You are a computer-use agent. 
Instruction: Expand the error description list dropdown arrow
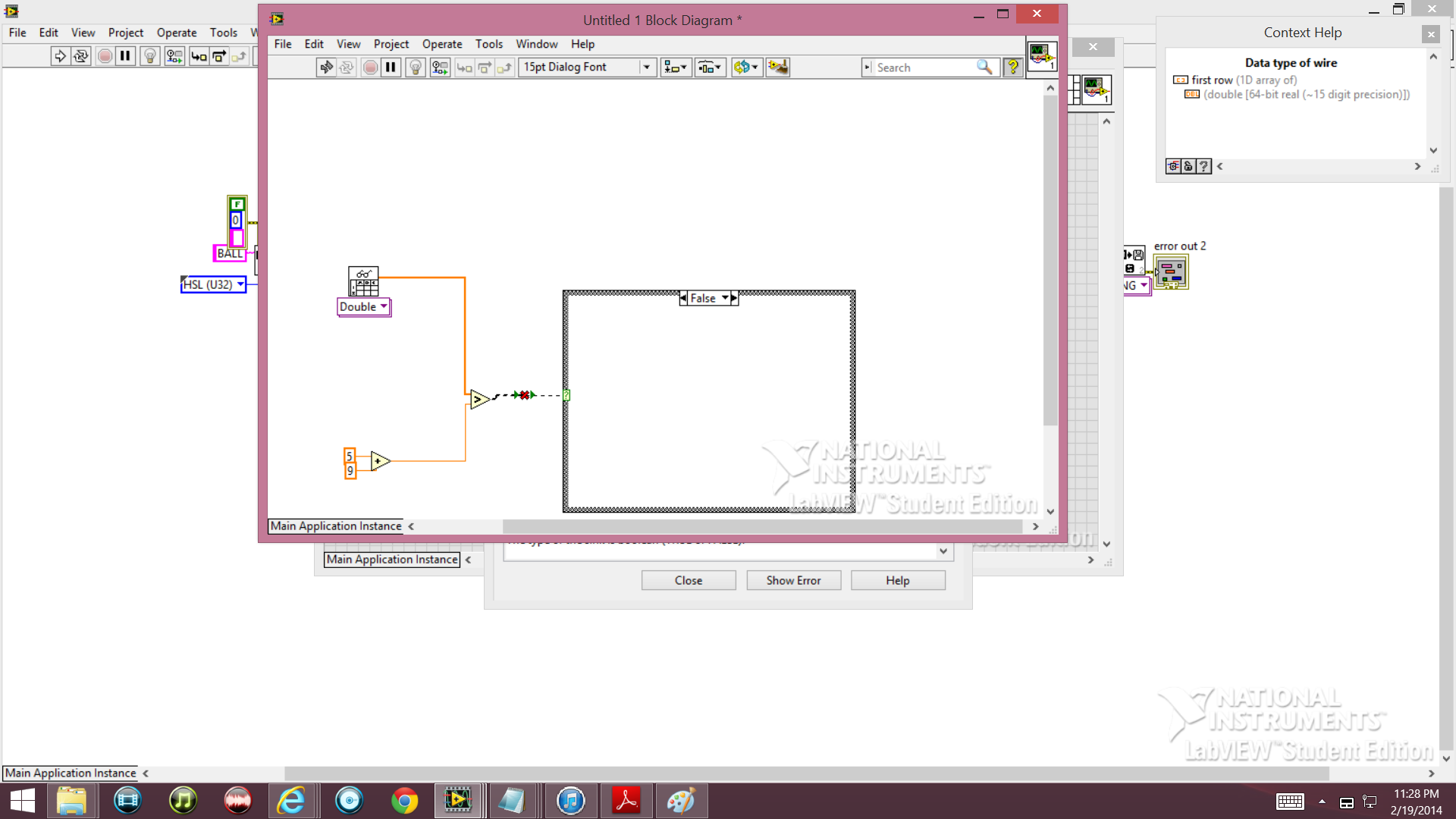[x=943, y=551]
